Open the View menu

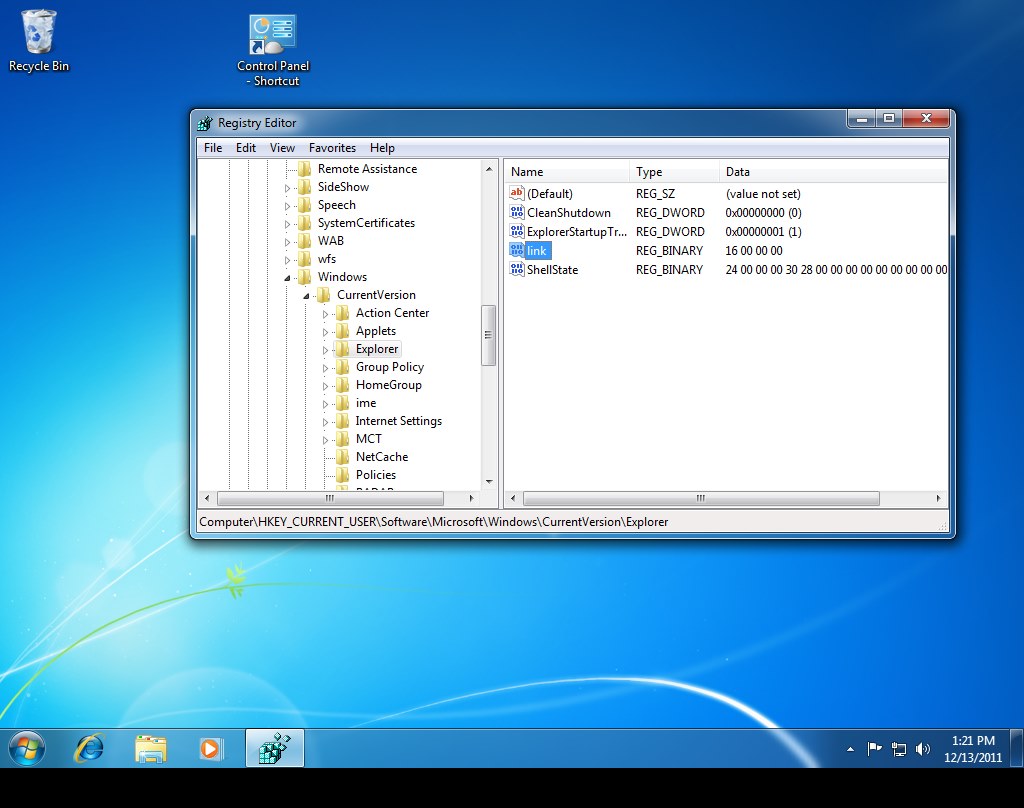pyautogui.click(x=282, y=148)
